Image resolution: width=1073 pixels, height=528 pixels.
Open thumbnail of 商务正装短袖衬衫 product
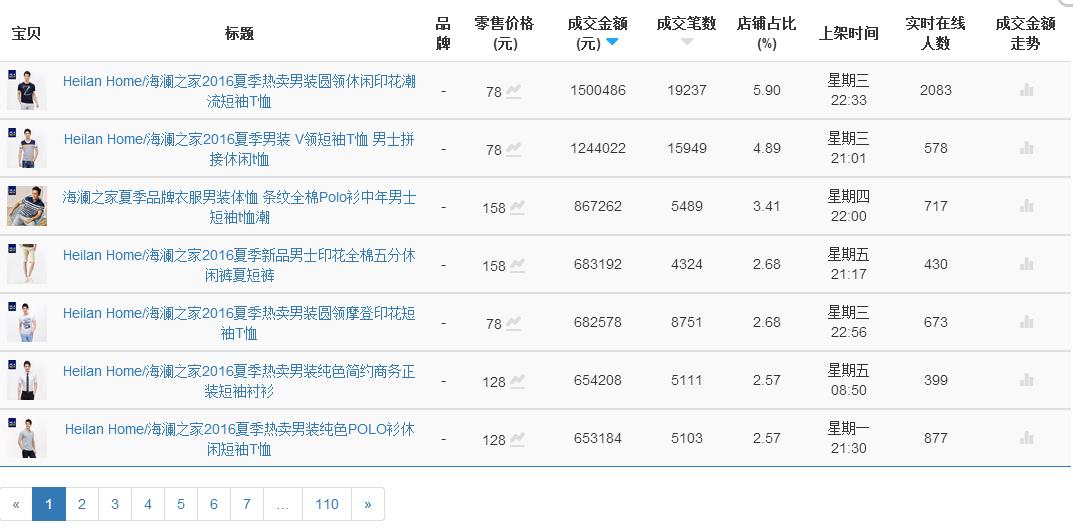(x=27, y=380)
